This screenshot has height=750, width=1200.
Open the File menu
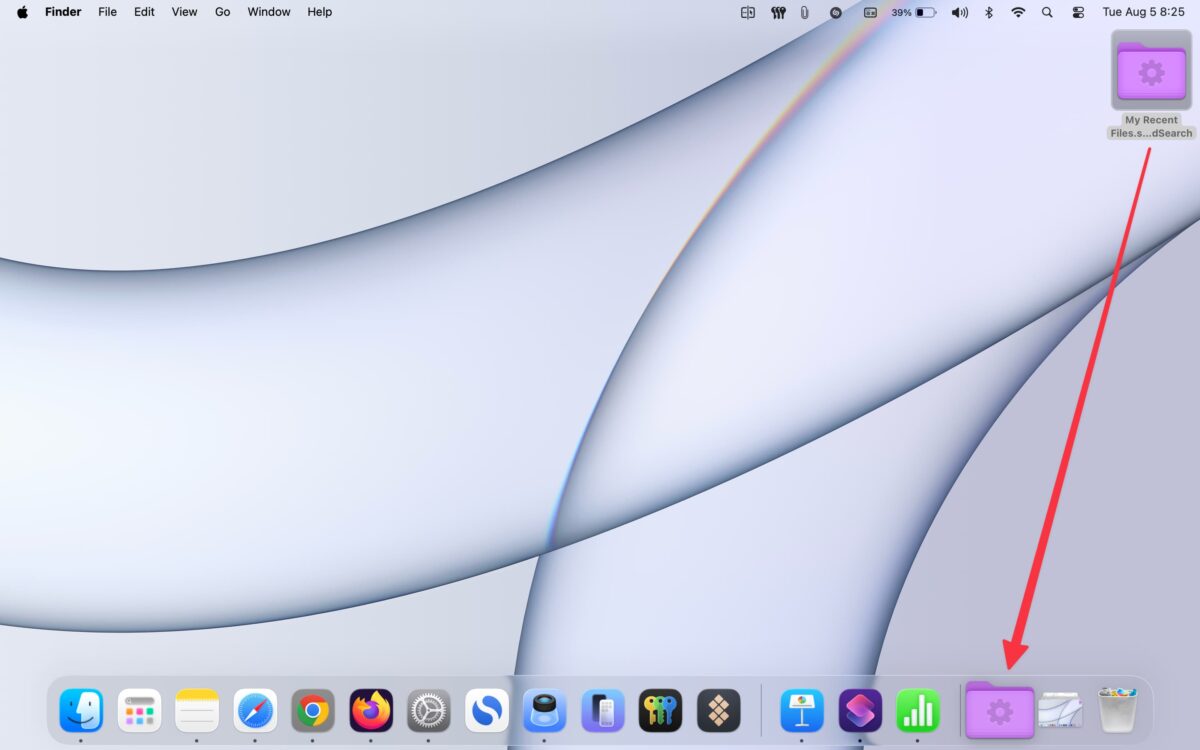click(107, 12)
